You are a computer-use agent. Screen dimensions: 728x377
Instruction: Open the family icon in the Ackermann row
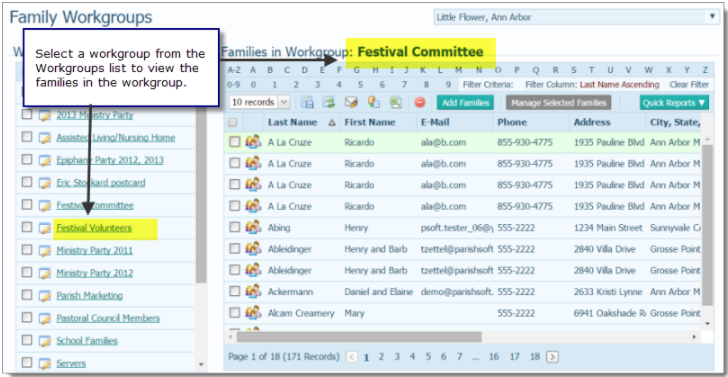pyautogui.click(x=253, y=292)
